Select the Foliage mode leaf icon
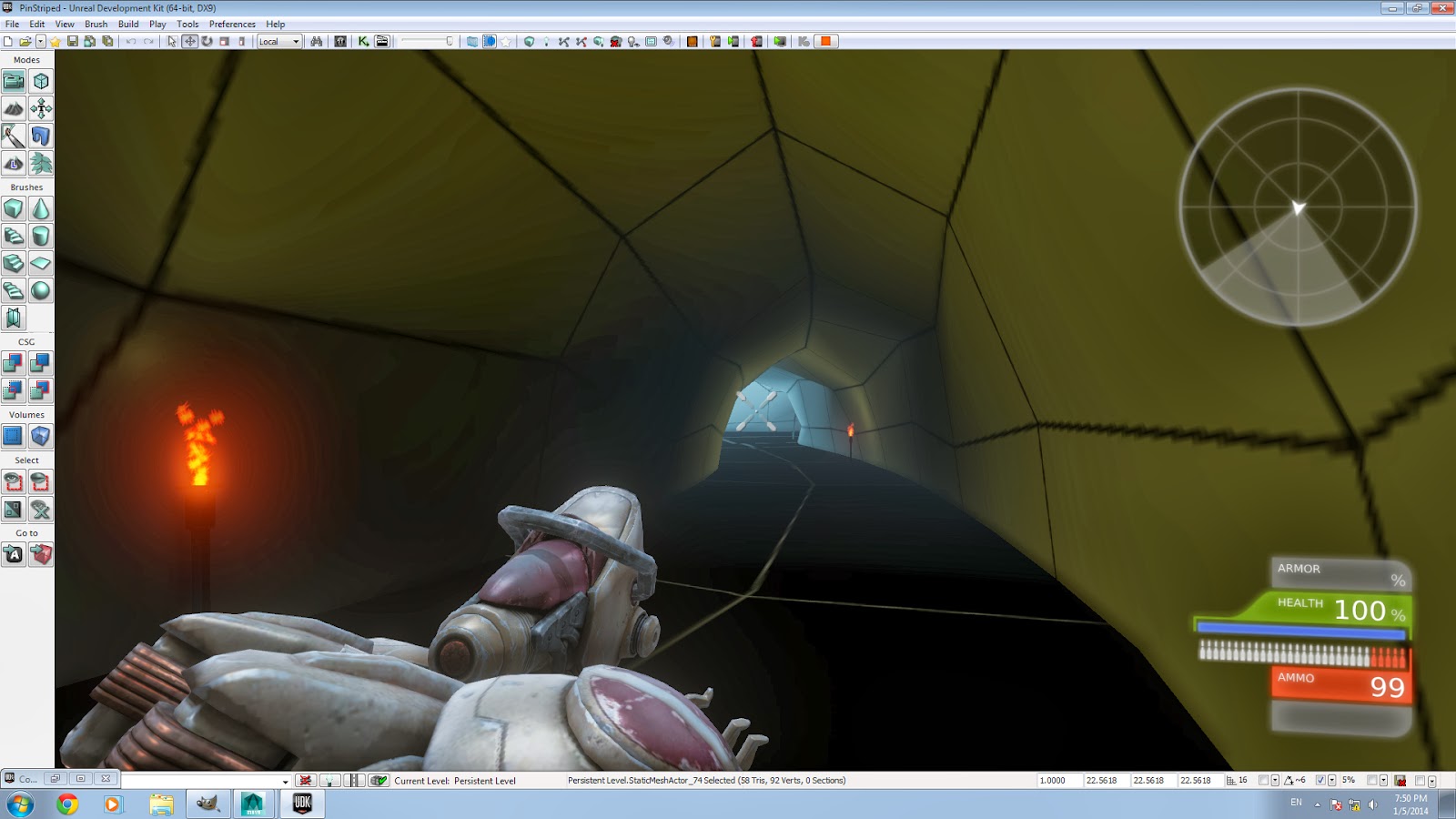Viewport: 1456px width, 819px height. pos(41,163)
